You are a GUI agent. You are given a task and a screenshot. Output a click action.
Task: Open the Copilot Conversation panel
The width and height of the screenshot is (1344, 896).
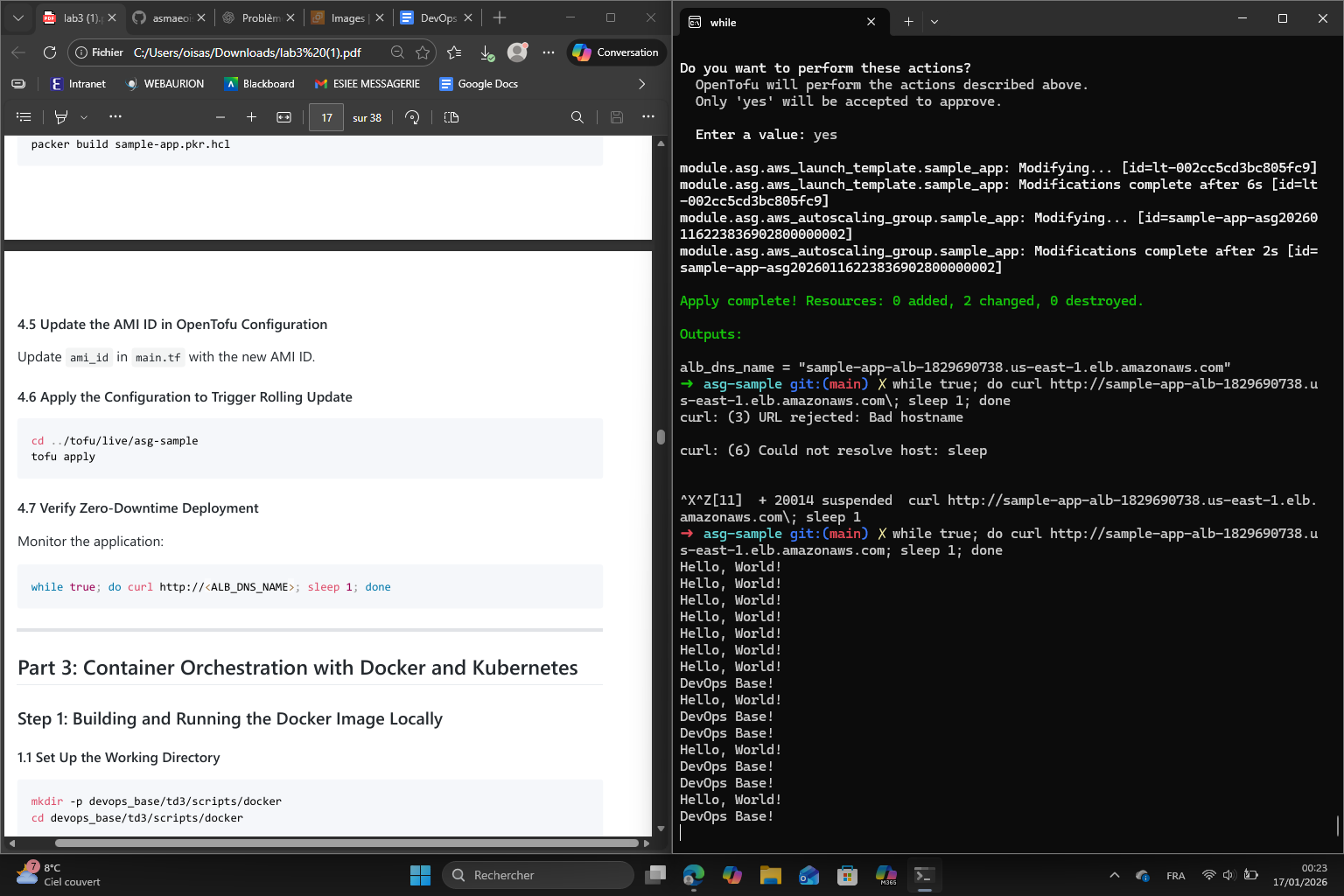pos(616,52)
